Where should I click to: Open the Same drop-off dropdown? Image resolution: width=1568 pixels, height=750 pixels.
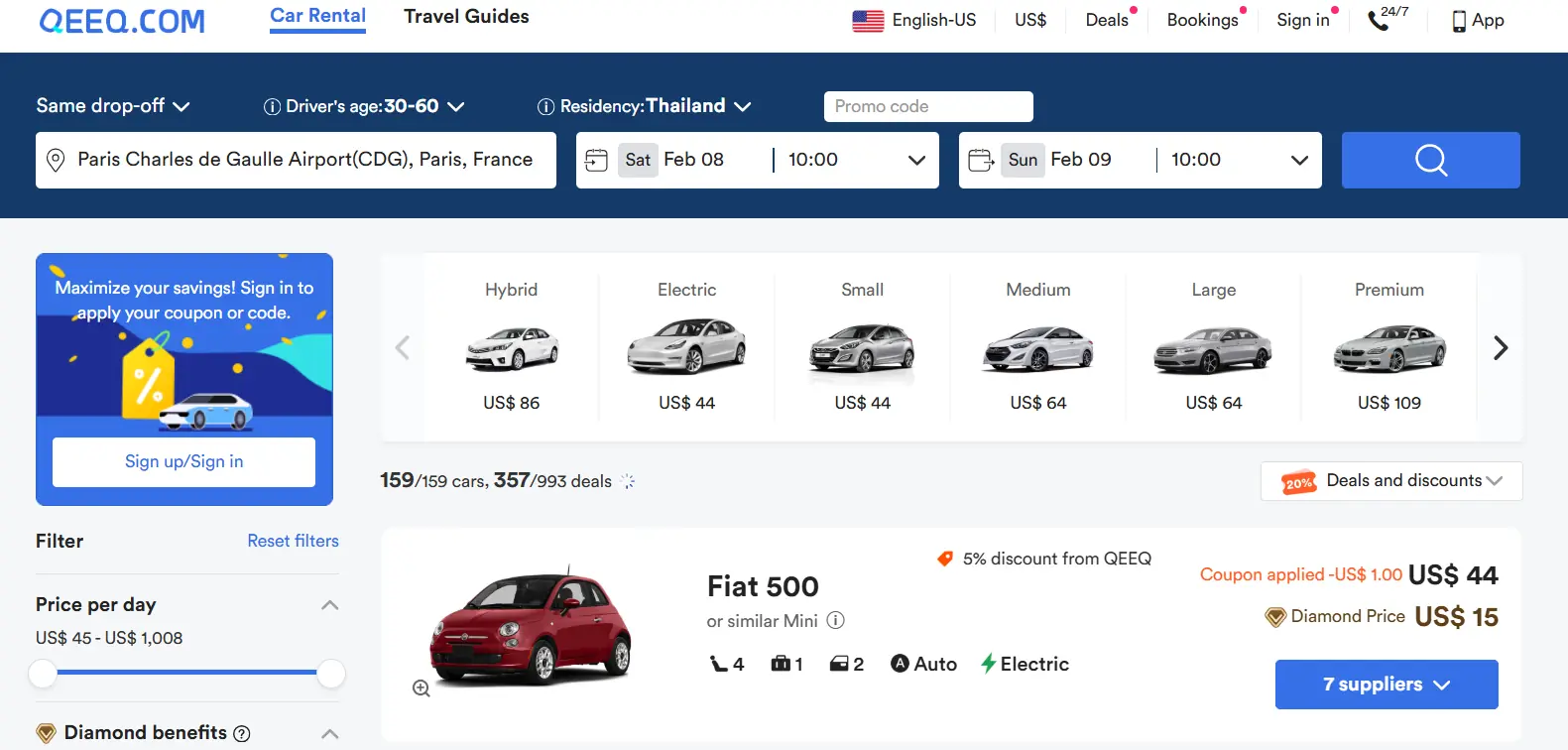113,106
